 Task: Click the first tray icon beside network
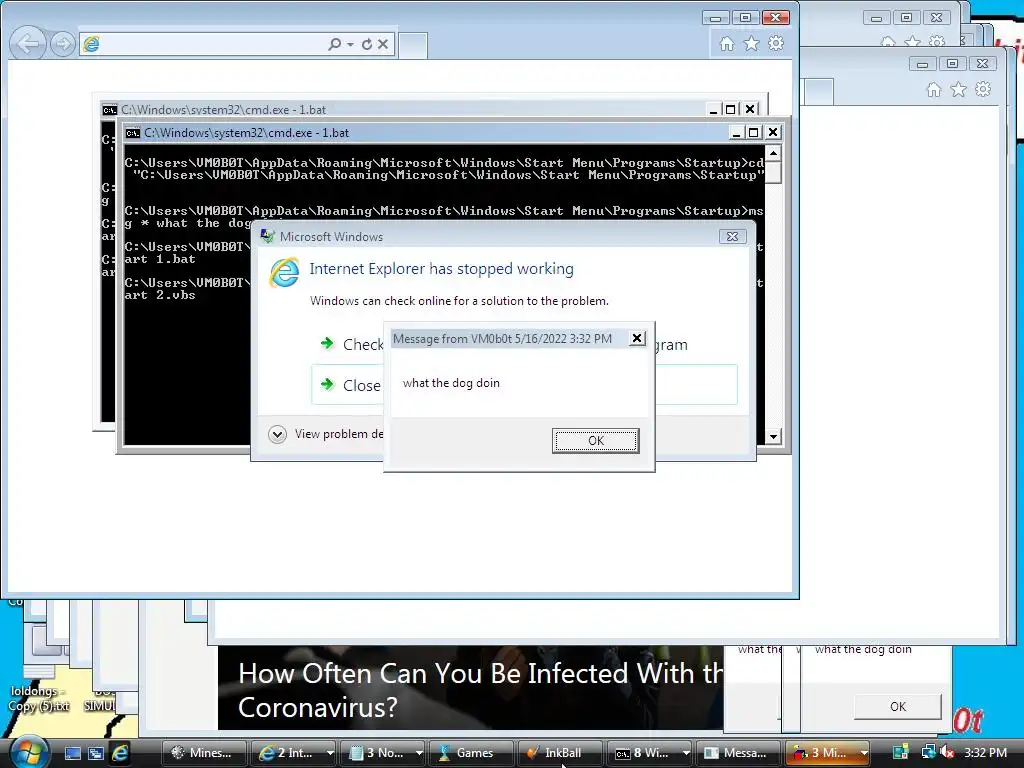coord(901,752)
